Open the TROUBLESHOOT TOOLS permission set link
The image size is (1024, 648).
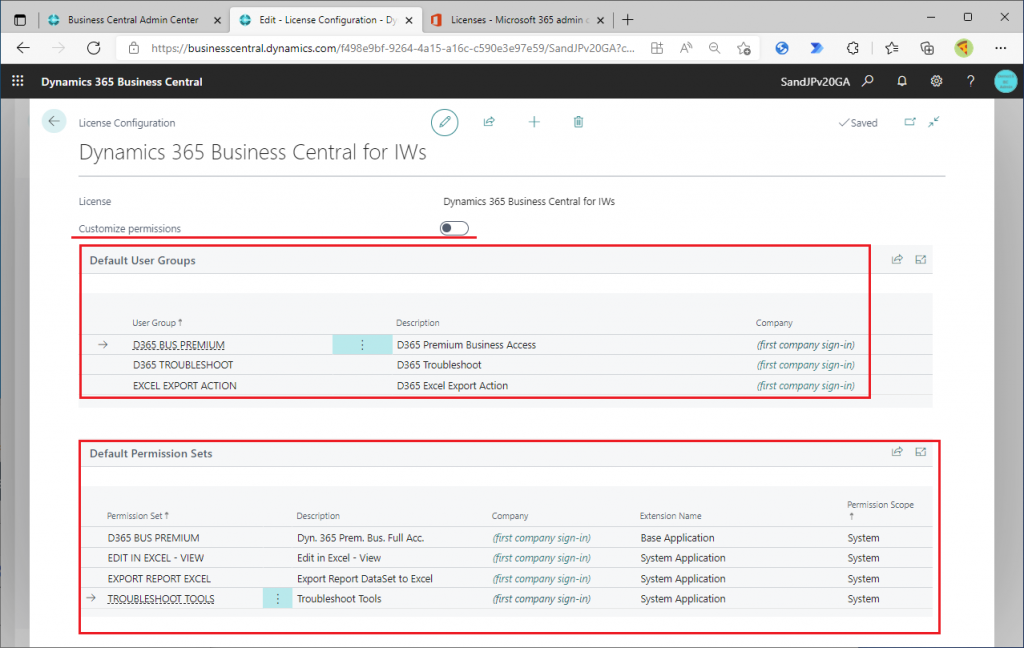161,598
